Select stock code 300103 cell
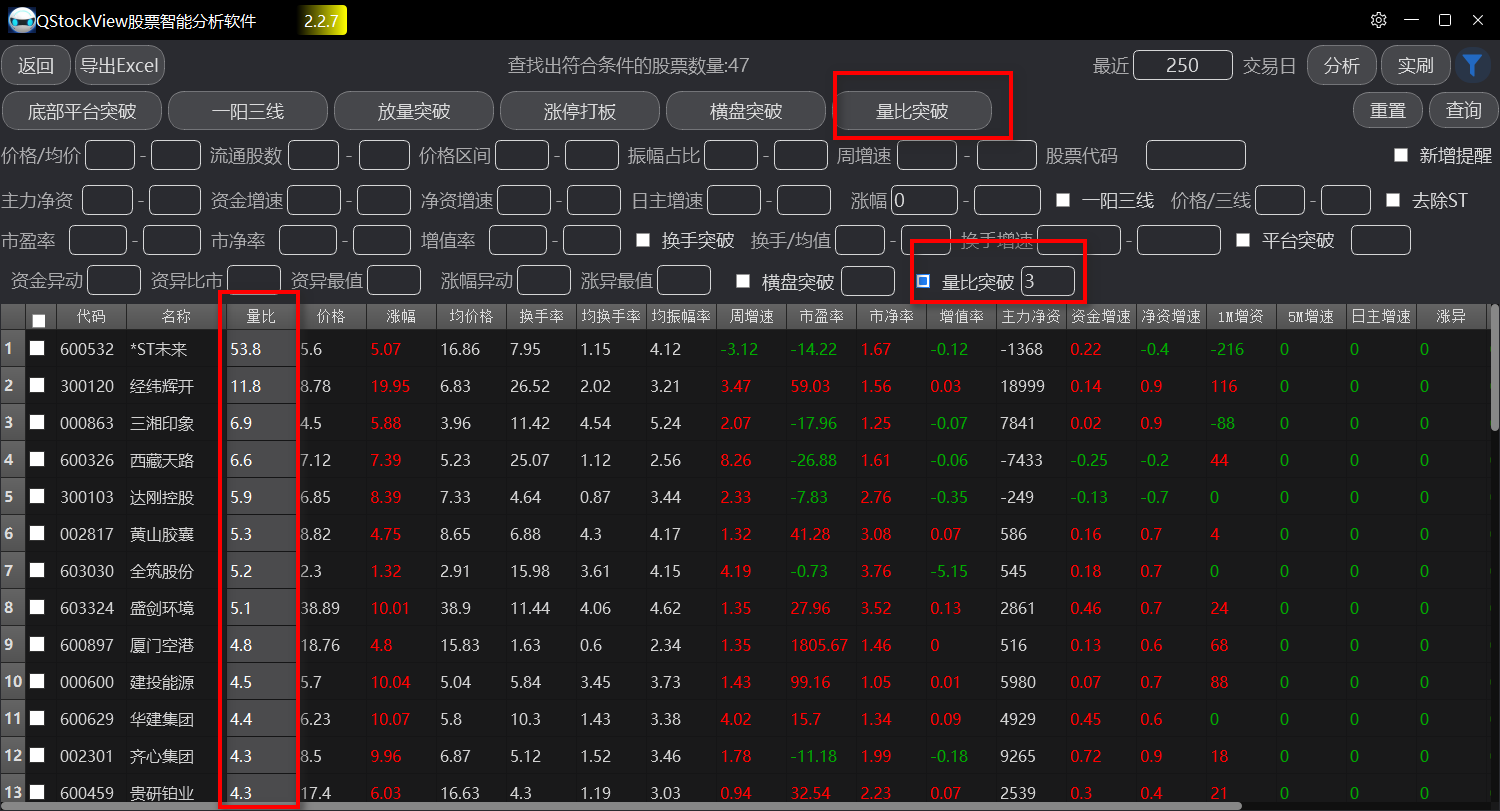The image size is (1500, 811). point(91,497)
